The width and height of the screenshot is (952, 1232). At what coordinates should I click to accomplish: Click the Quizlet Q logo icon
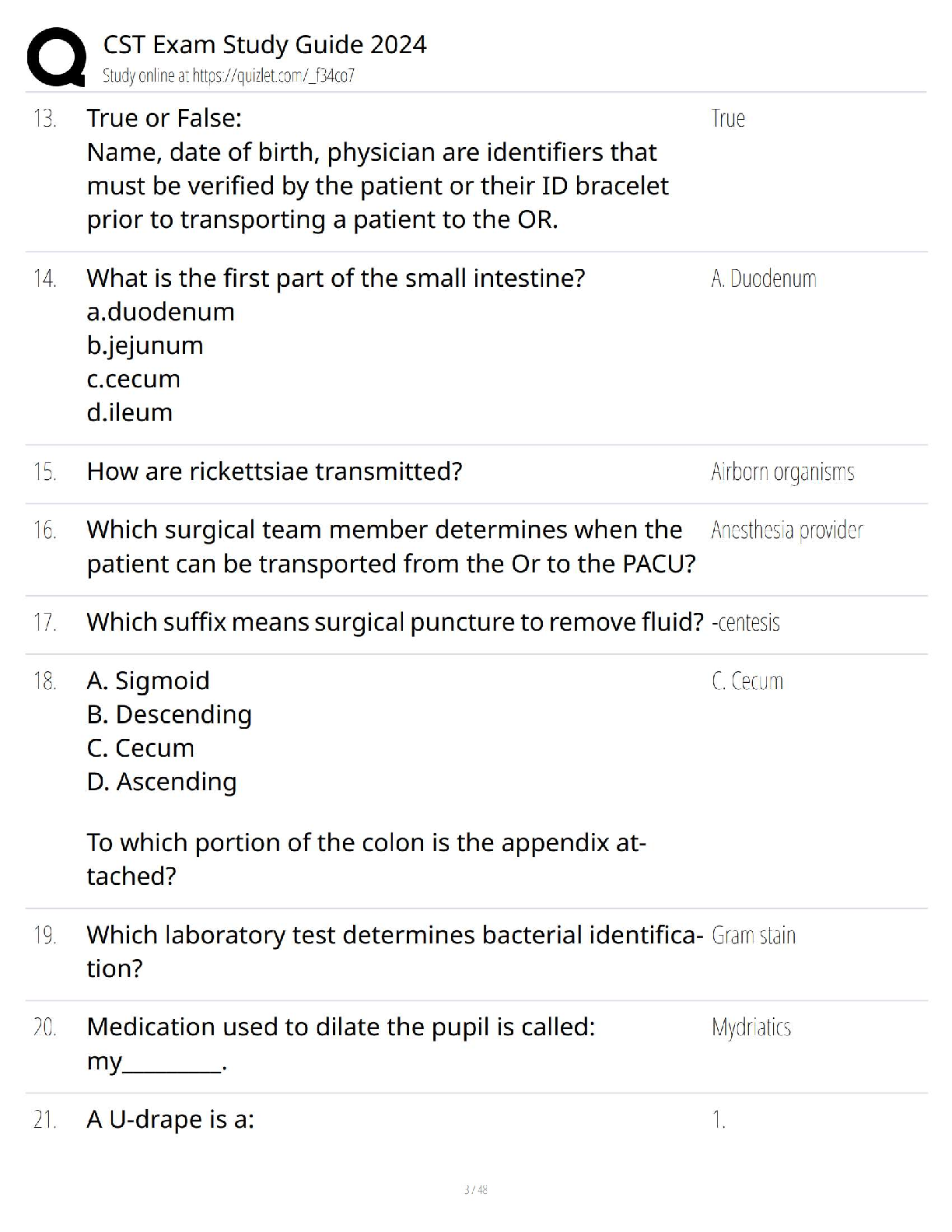55,56
